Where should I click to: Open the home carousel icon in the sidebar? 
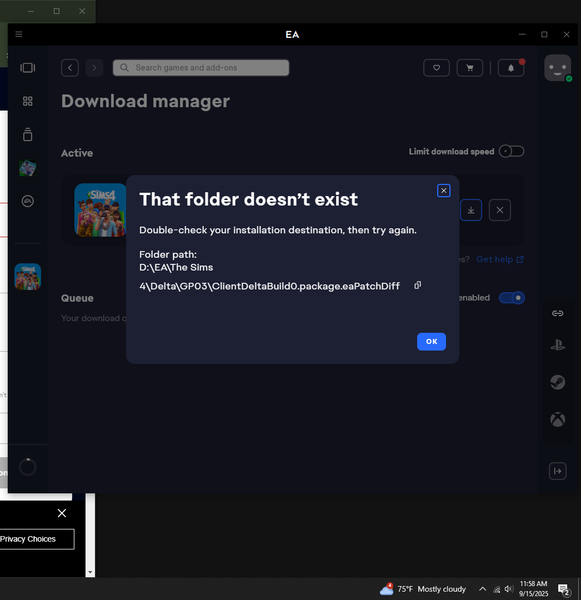28,68
